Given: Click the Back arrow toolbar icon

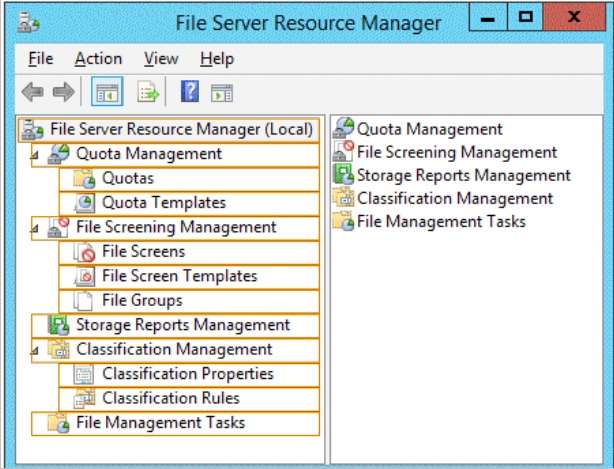Looking at the screenshot, I should [33, 92].
